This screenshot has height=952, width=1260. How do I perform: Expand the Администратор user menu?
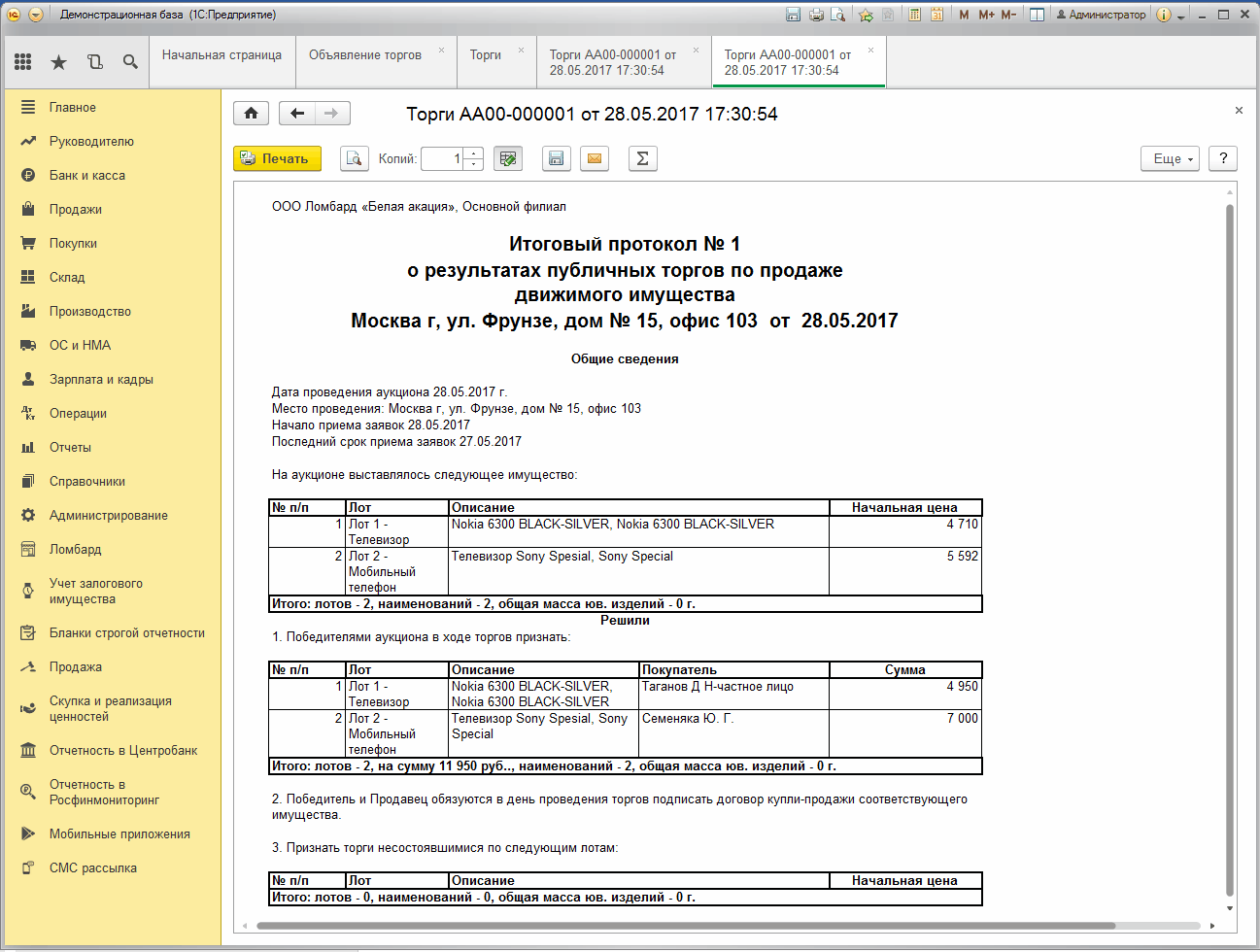coord(1102,15)
